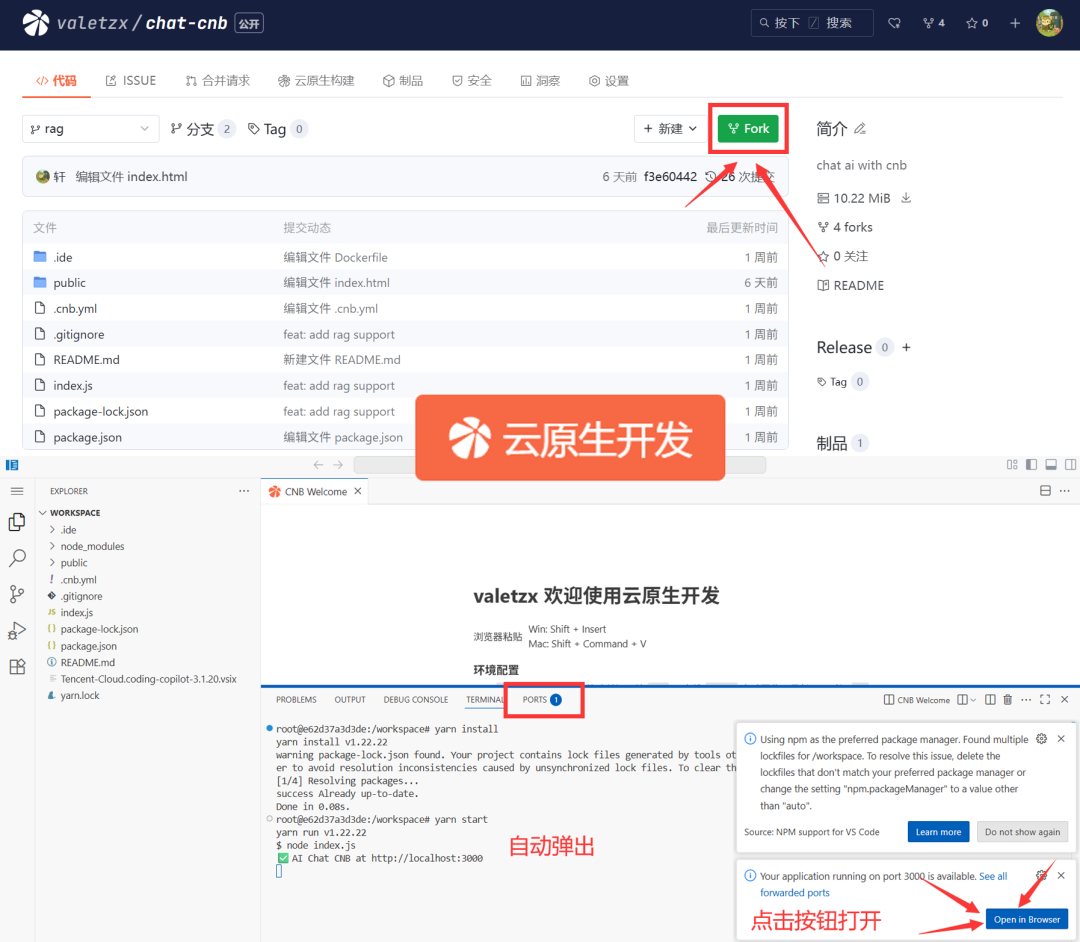Viewport: 1080px width, 942px height.
Task: Click Learn more in npm notification
Action: 938,832
